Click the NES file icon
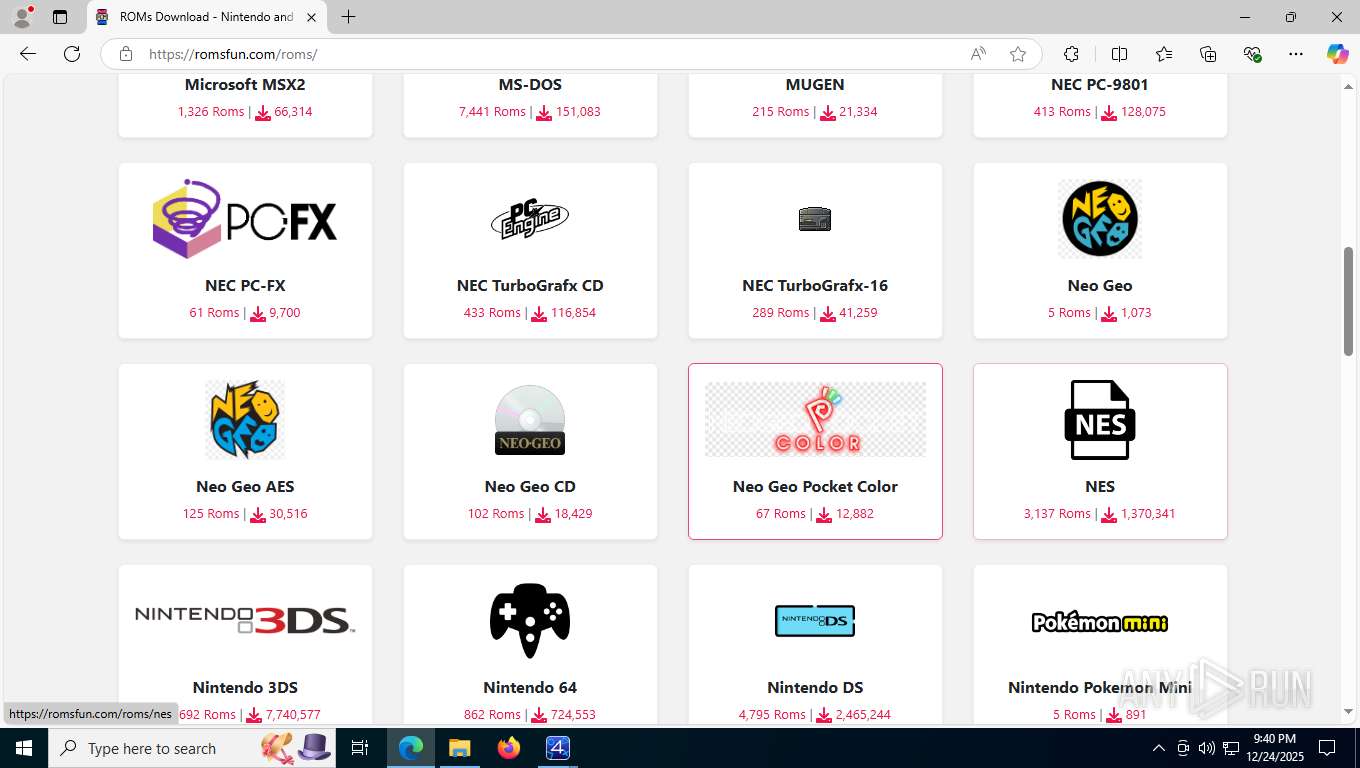This screenshot has width=1360, height=768. (1100, 420)
